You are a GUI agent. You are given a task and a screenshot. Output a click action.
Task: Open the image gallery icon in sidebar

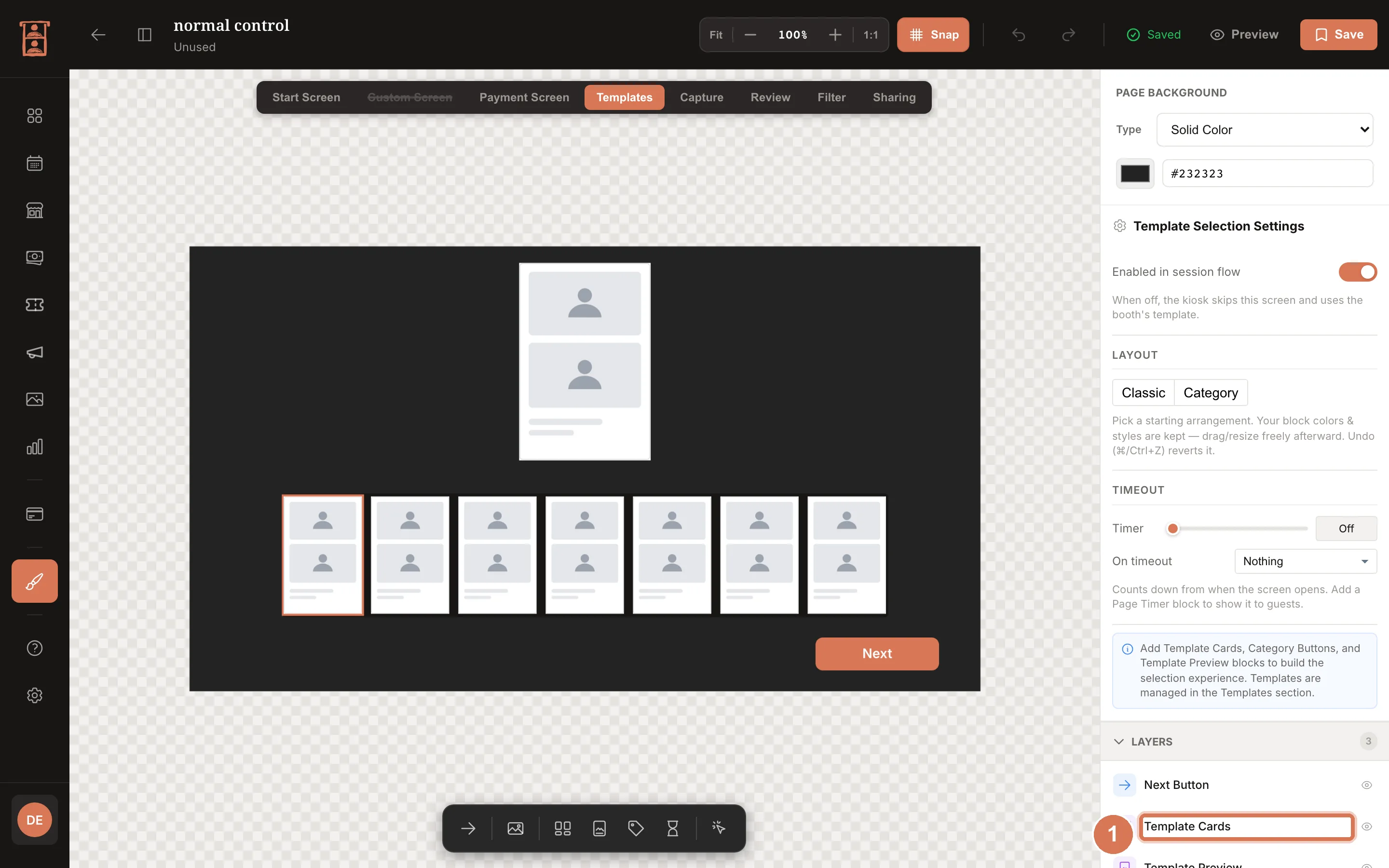click(34, 399)
